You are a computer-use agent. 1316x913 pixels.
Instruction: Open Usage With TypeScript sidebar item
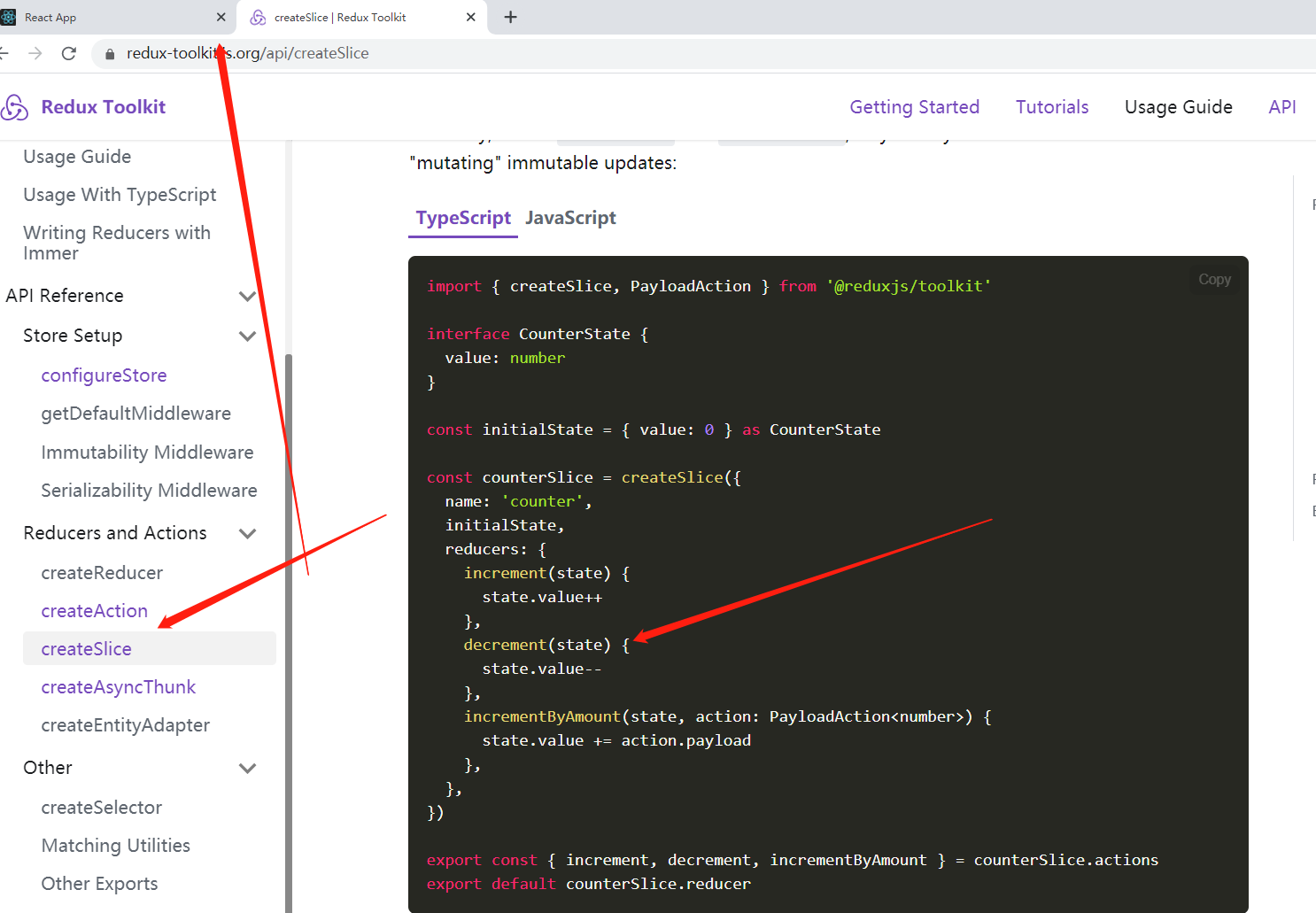click(x=120, y=195)
